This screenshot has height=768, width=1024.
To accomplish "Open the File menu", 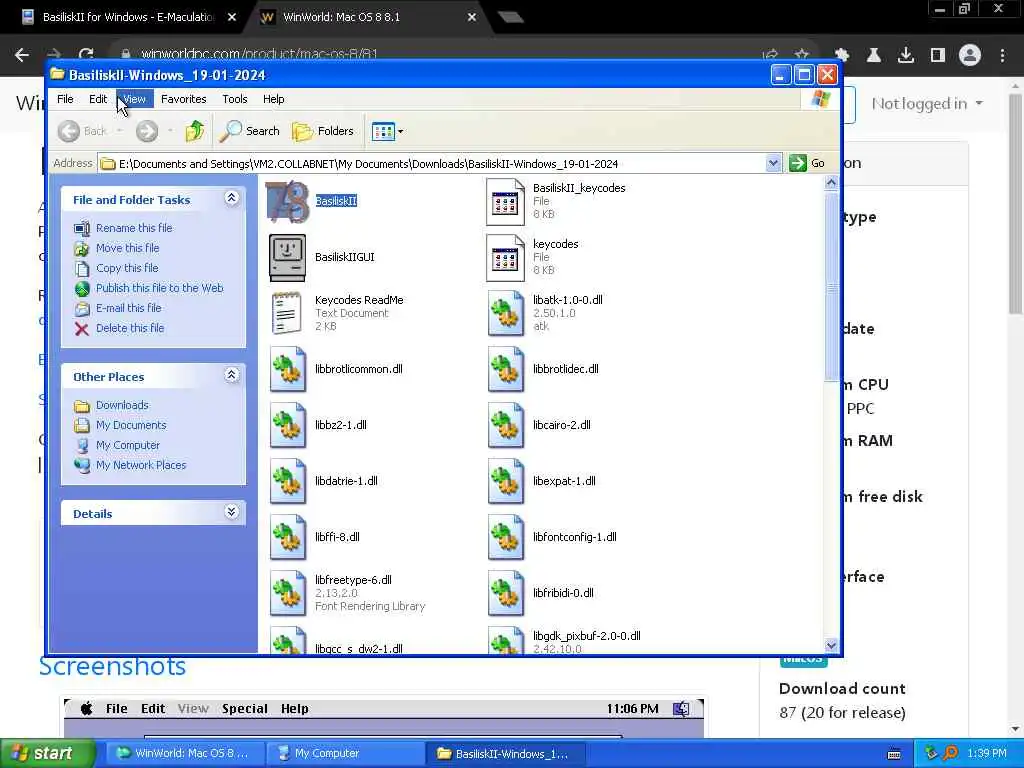I will pyautogui.click(x=65, y=99).
